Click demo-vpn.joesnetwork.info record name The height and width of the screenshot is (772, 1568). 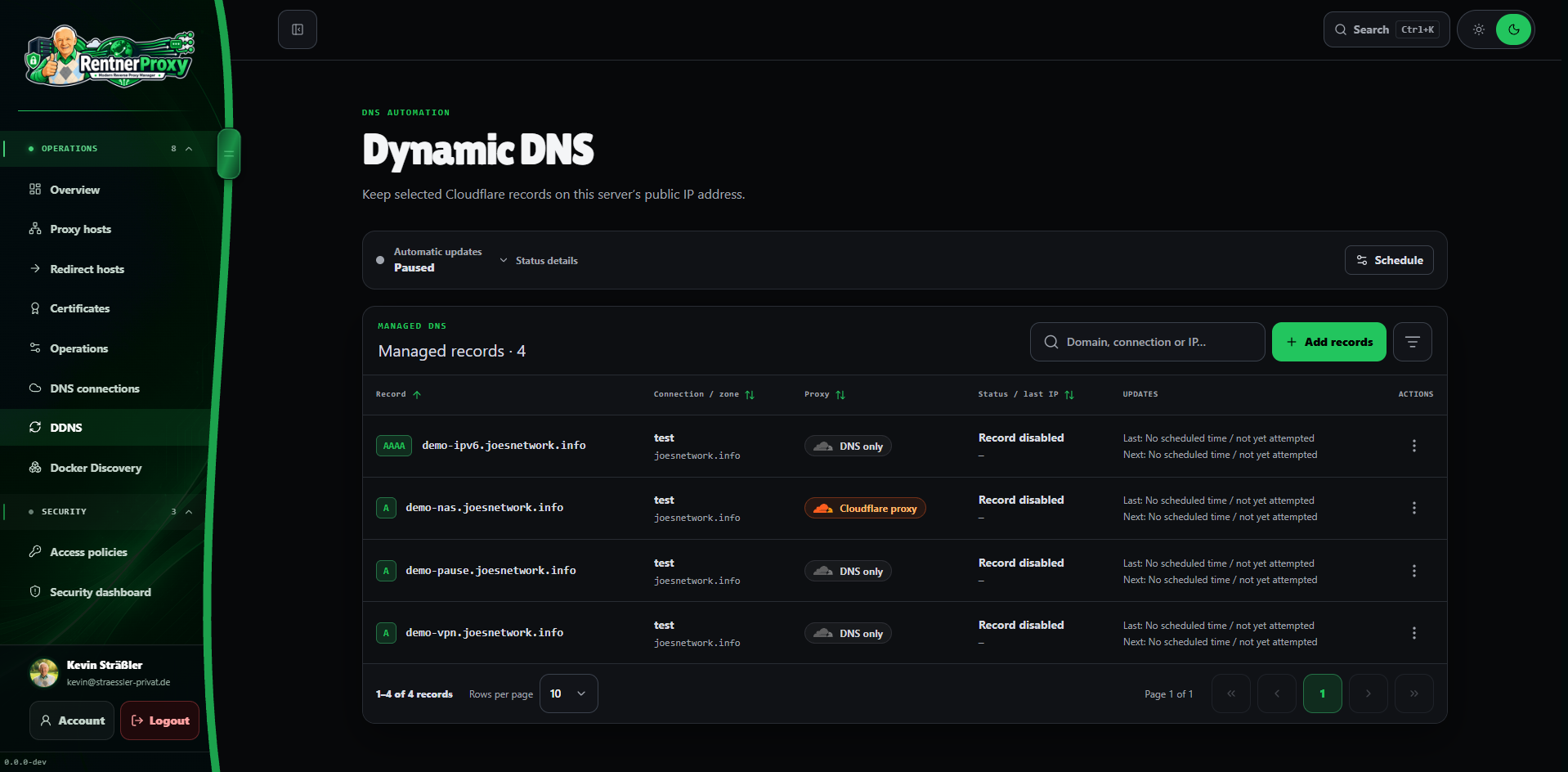tap(485, 633)
